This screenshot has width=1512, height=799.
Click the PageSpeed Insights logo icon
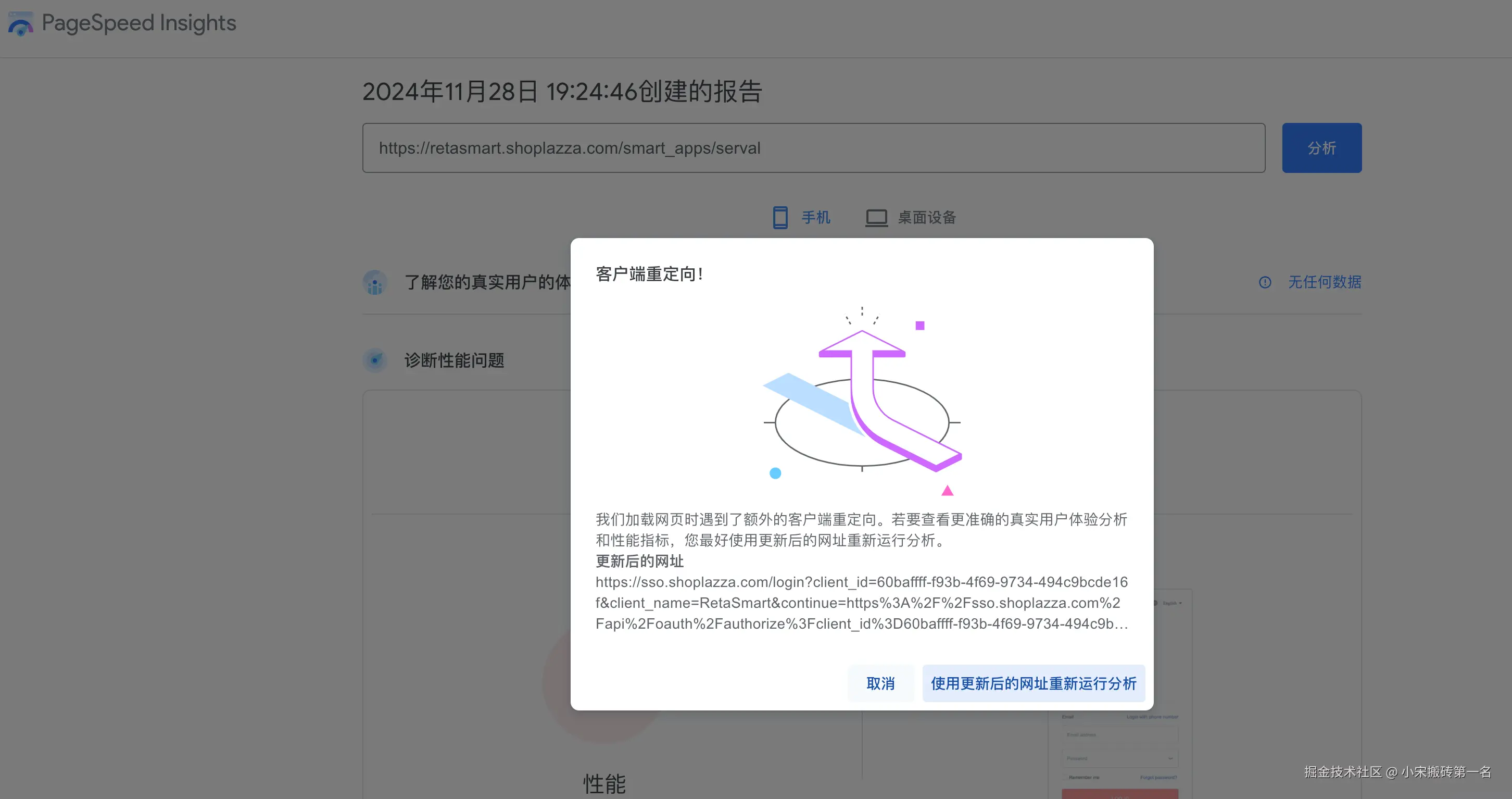(x=20, y=23)
